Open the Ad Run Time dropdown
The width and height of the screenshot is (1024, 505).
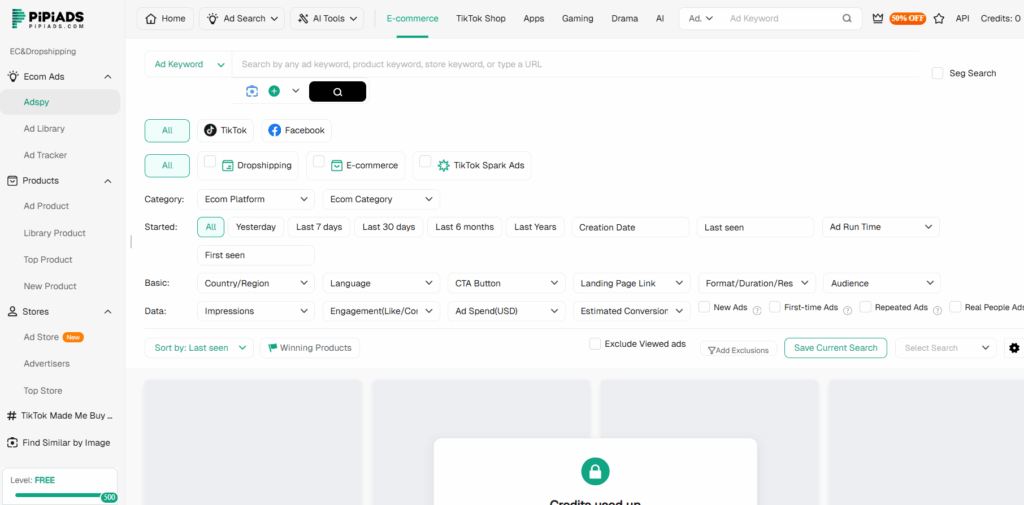coord(881,227)
